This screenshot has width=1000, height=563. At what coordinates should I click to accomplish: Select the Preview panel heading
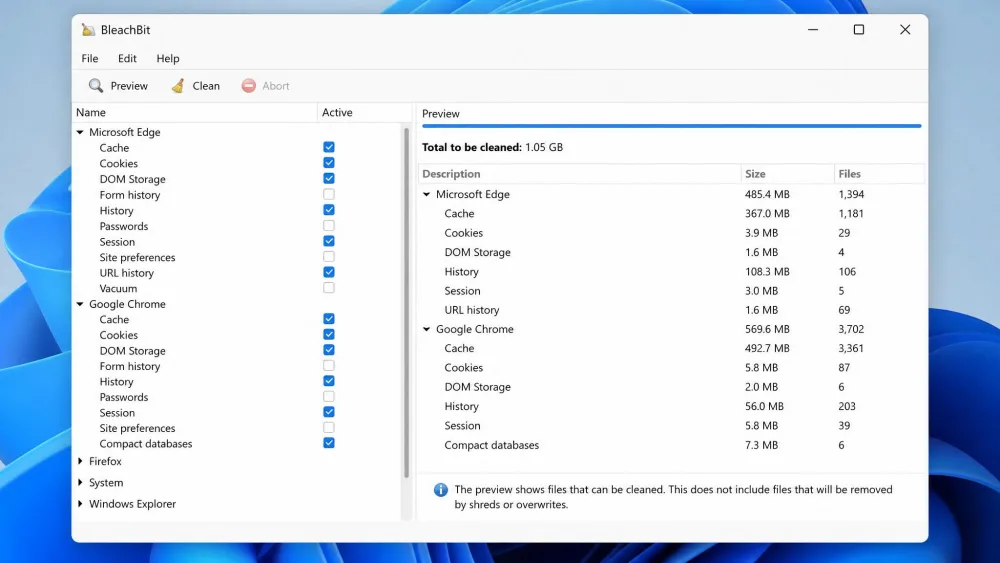pos(441,113)
